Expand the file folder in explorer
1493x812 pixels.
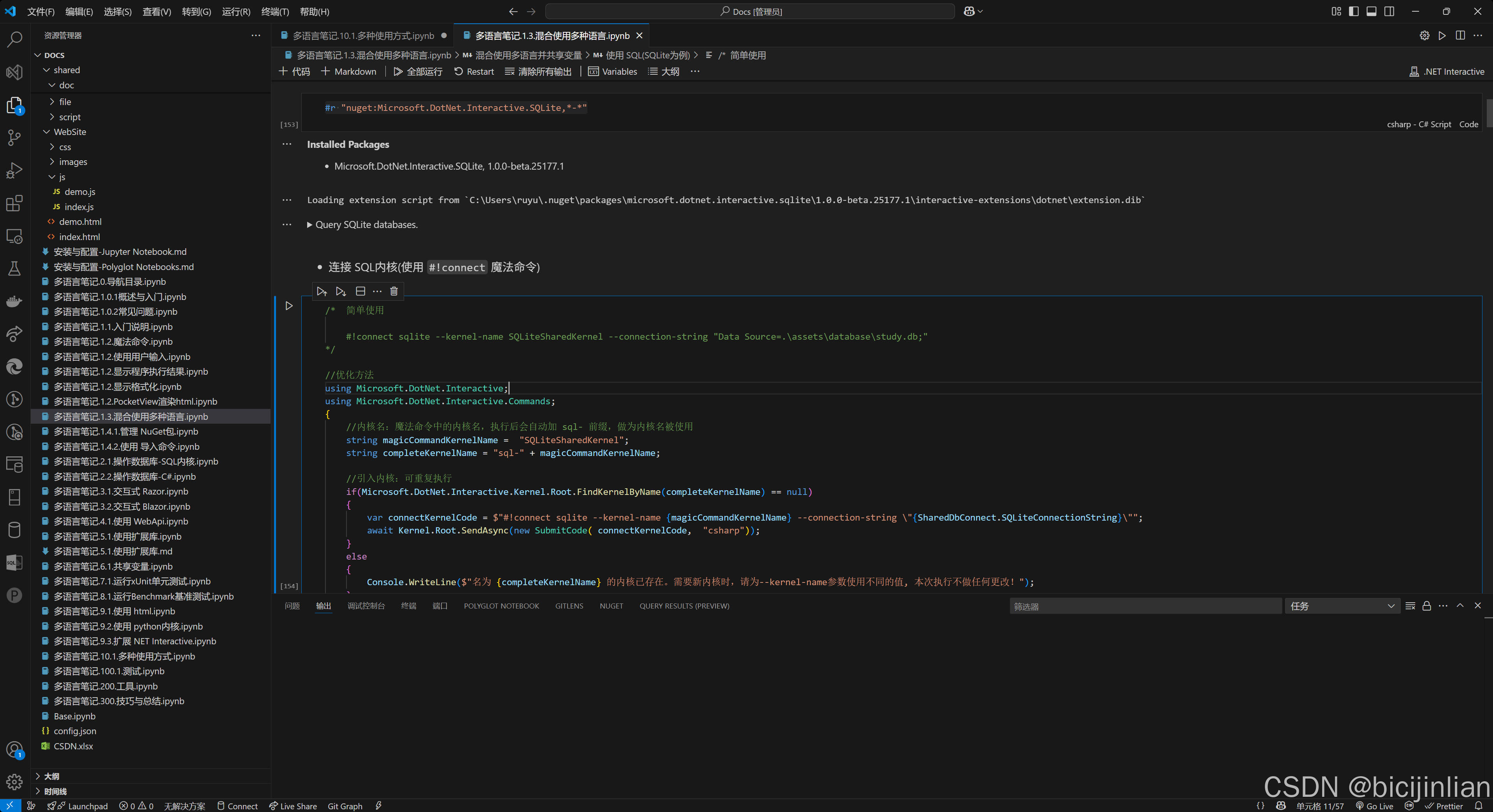coord(65,102)
